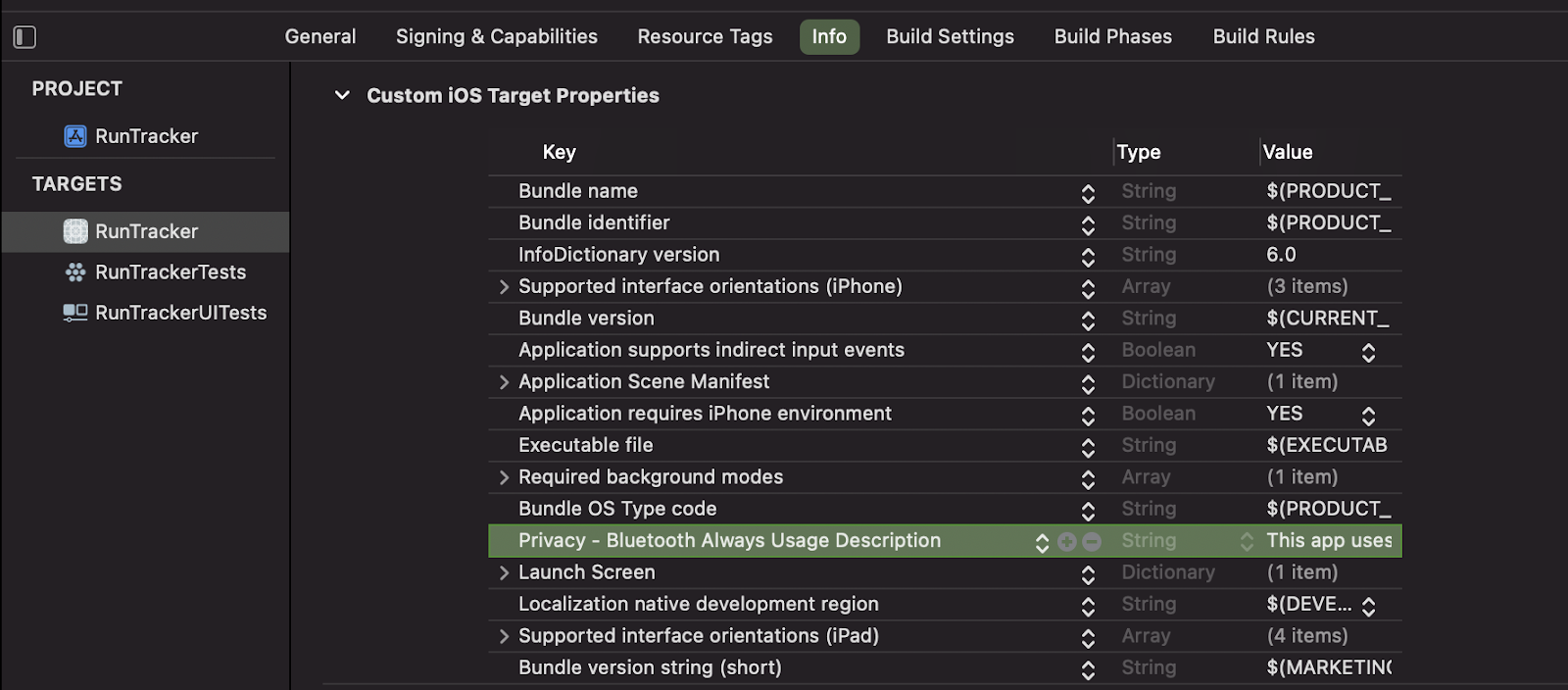The height and width of the screenshot is (690, 1568).
Task: Expand the Required background modes row
Action: [x=504, y=477]
